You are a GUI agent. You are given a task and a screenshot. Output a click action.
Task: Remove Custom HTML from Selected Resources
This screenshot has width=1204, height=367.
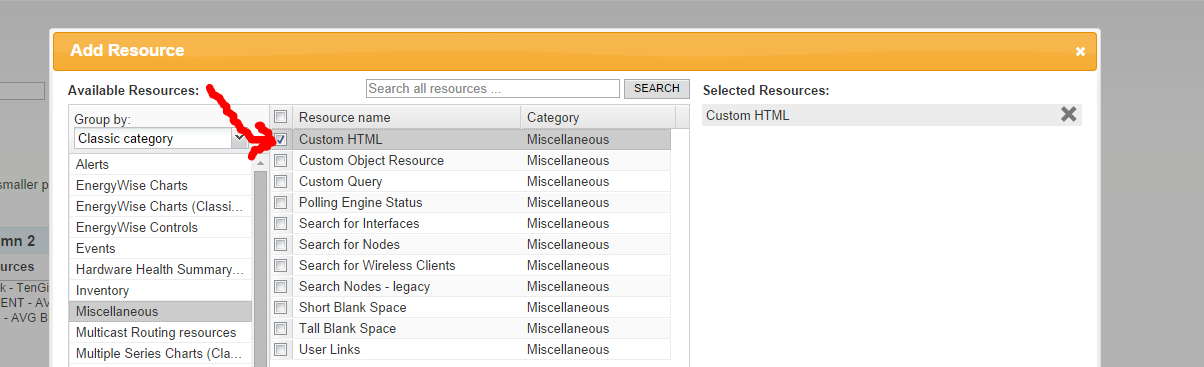click(1069, 115)
